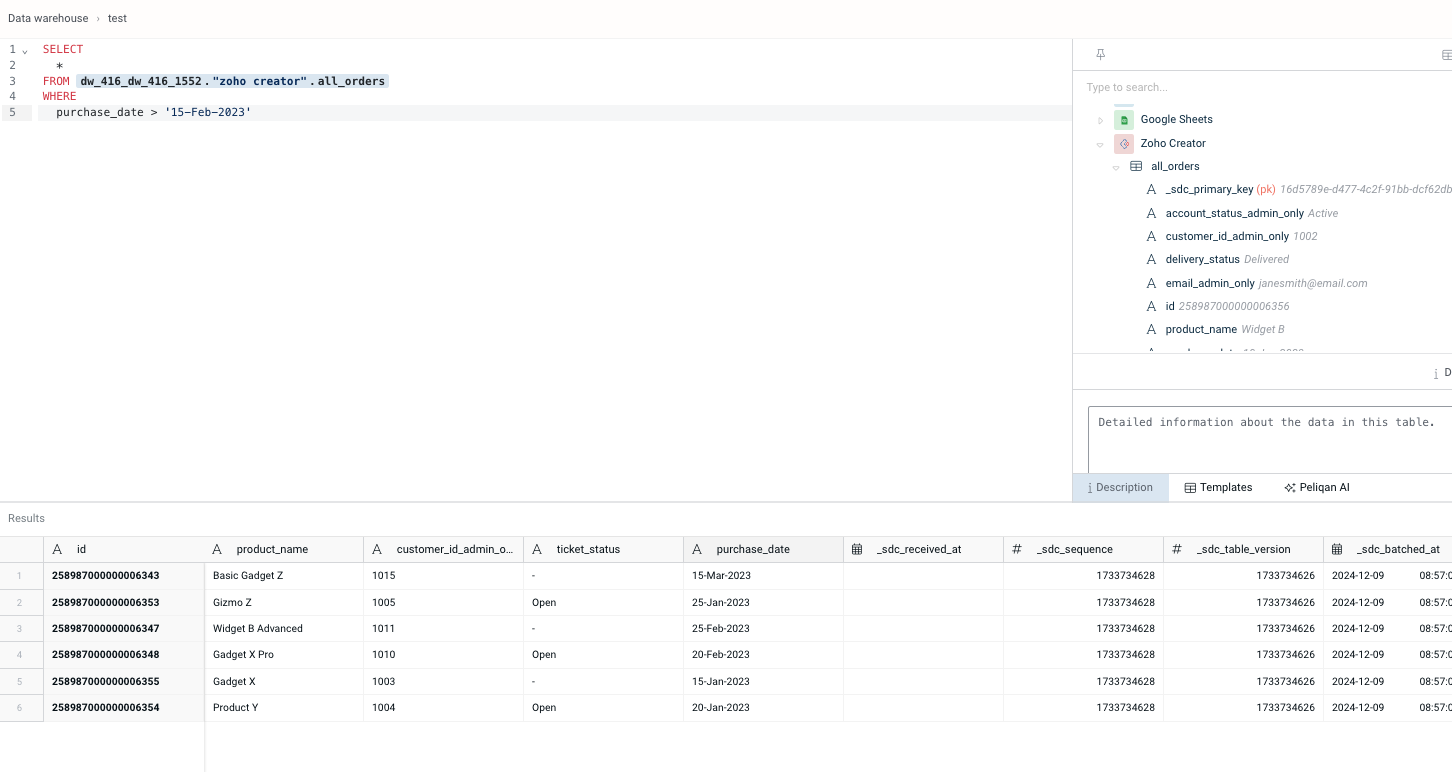This screenshot has width=1452, height=772.
Task: Click the 'test' breadcrumb item
Action: point(117,18)
